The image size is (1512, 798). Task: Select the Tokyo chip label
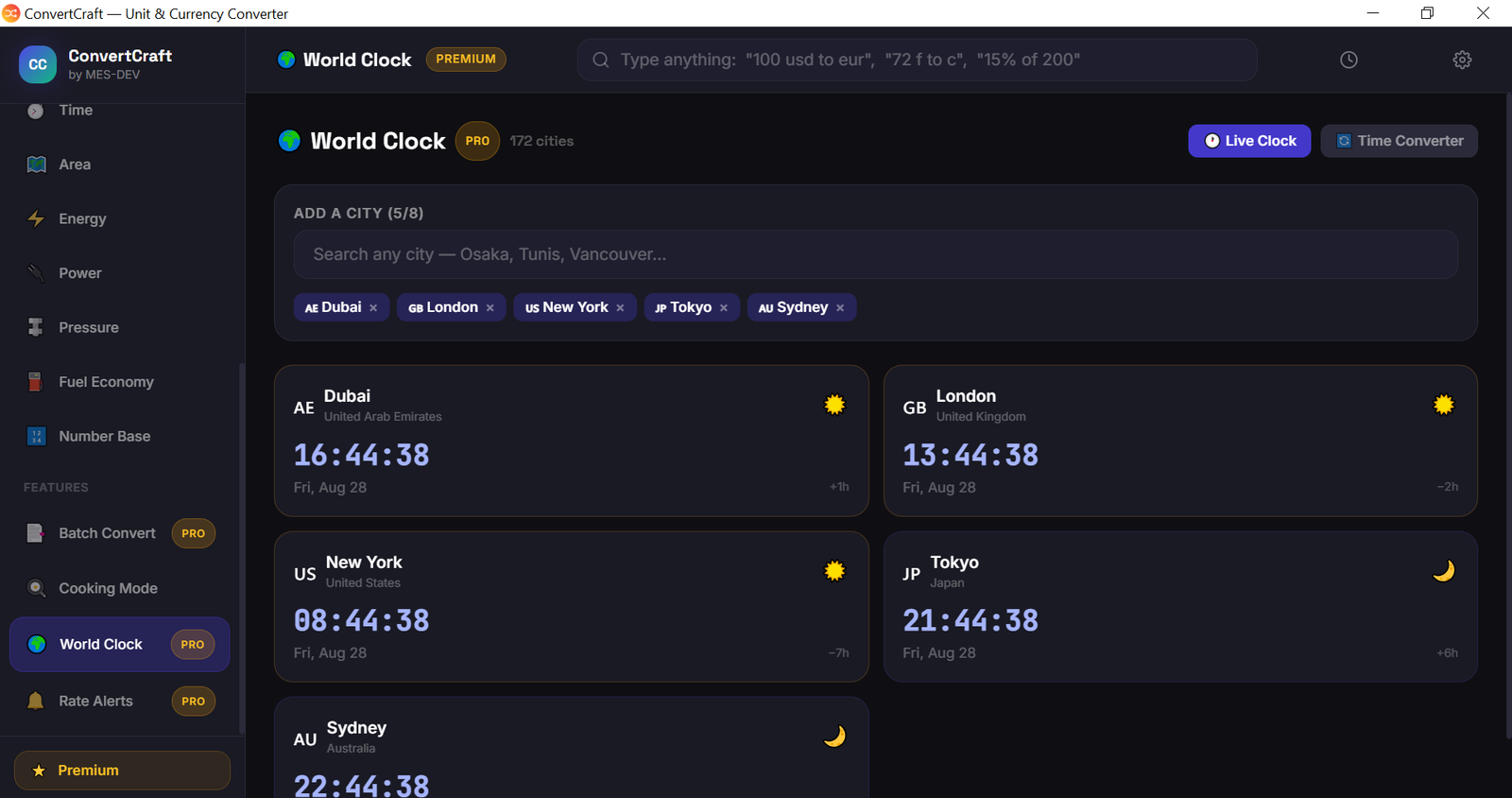pos(691,307)
